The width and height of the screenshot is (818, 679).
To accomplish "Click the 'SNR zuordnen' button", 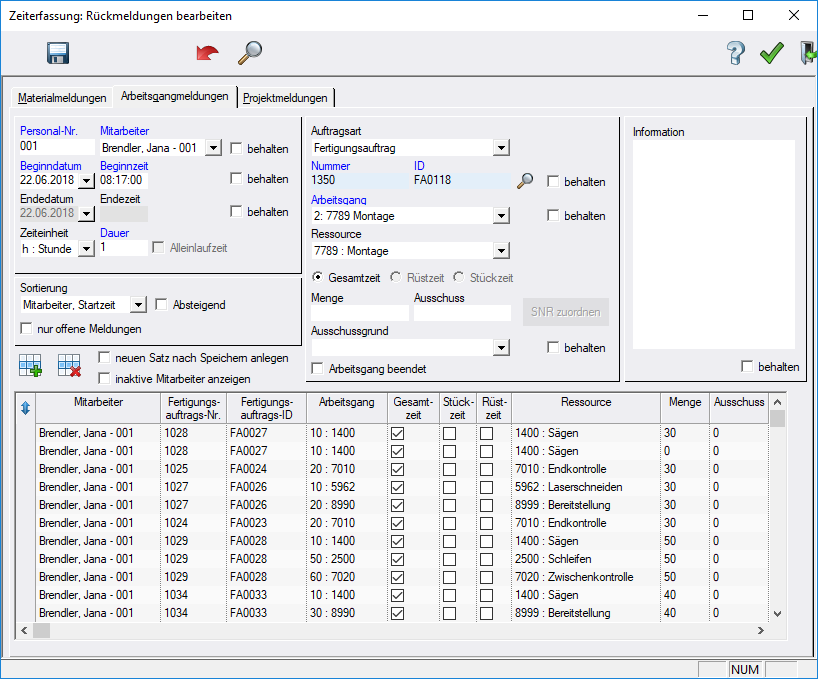I will point(565,312).
